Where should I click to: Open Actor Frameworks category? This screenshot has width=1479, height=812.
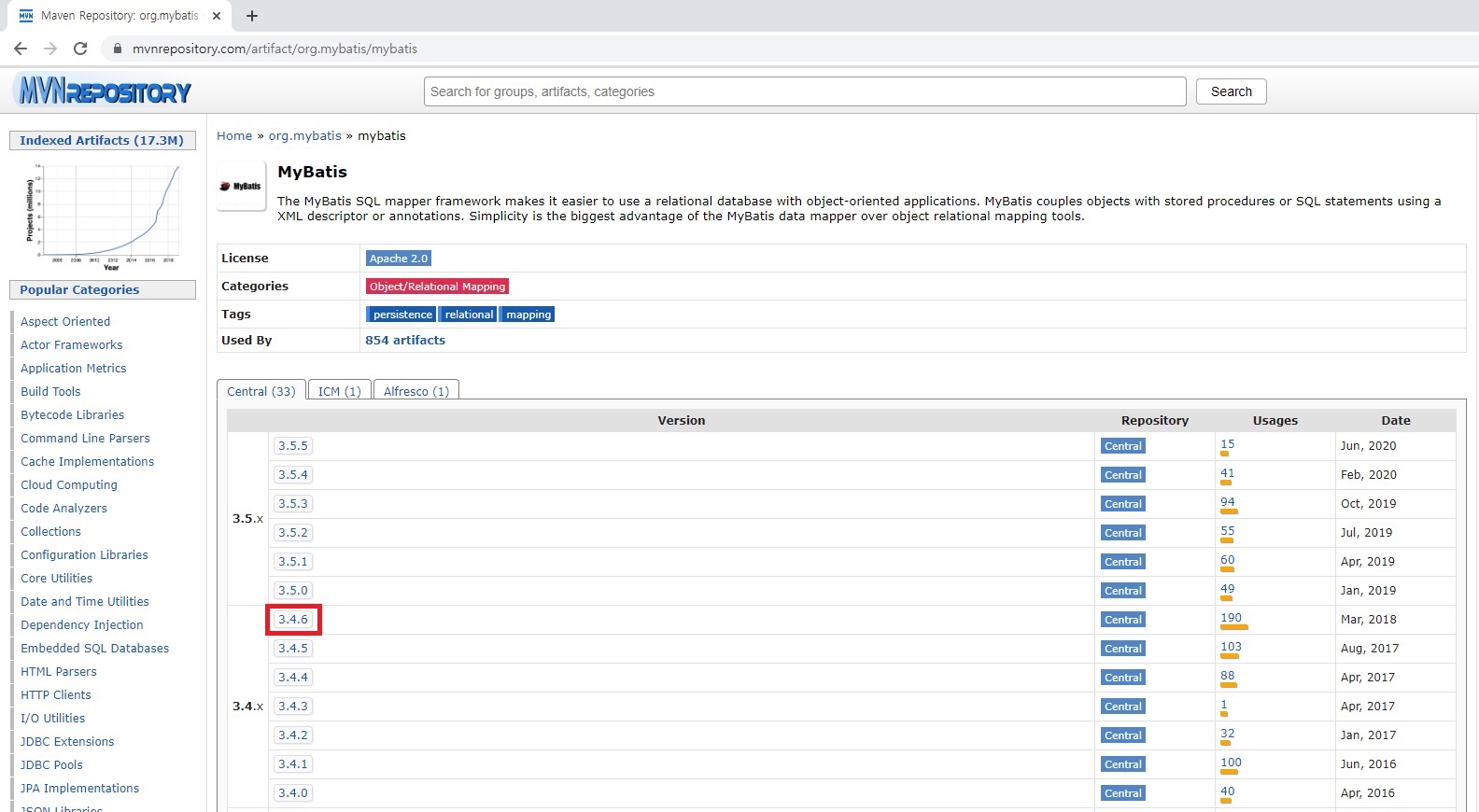[x=72, y=344]
